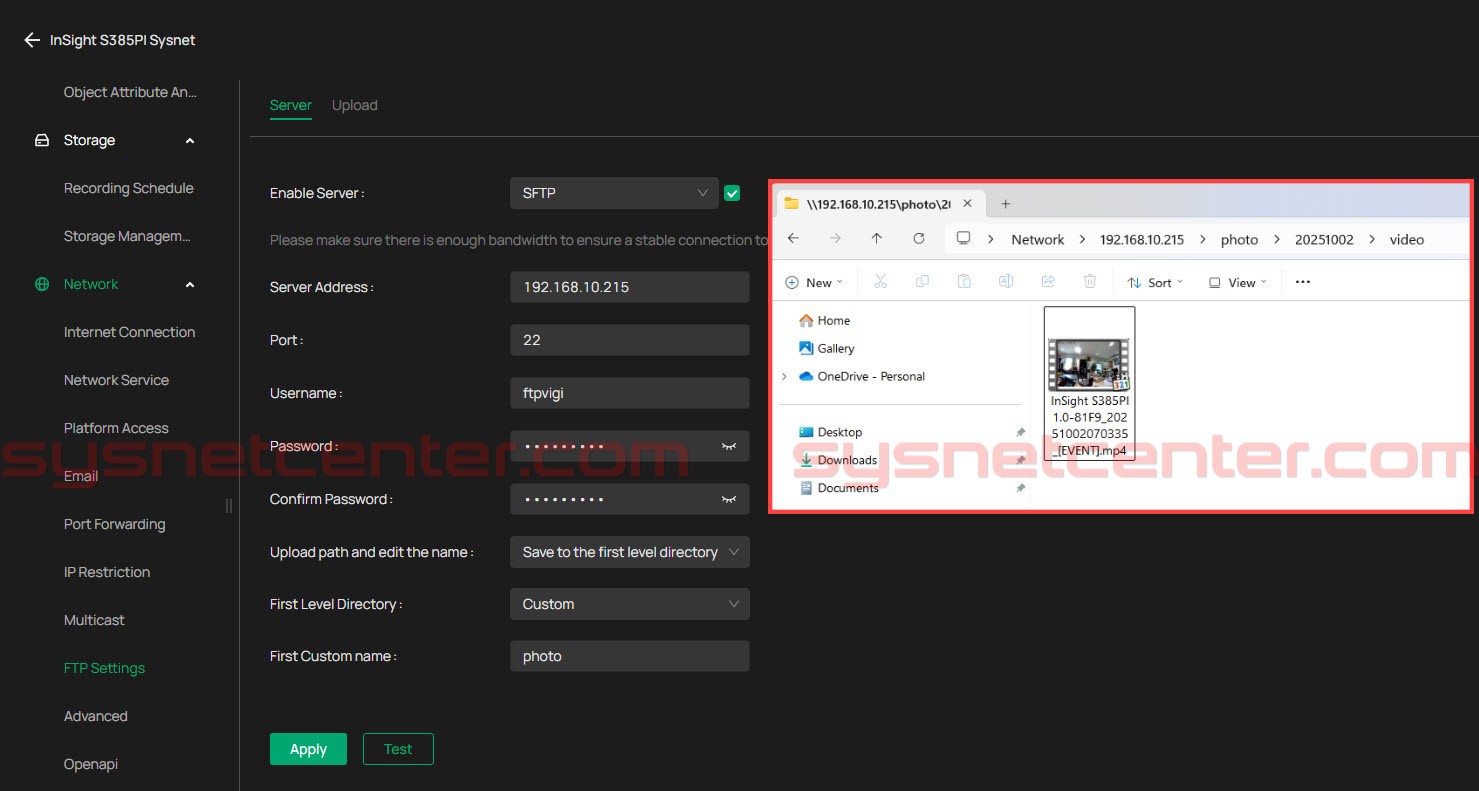Open the SFTP server type dropdown
Viewport: 1479px width, 791px height.
(x=614, y=193)
